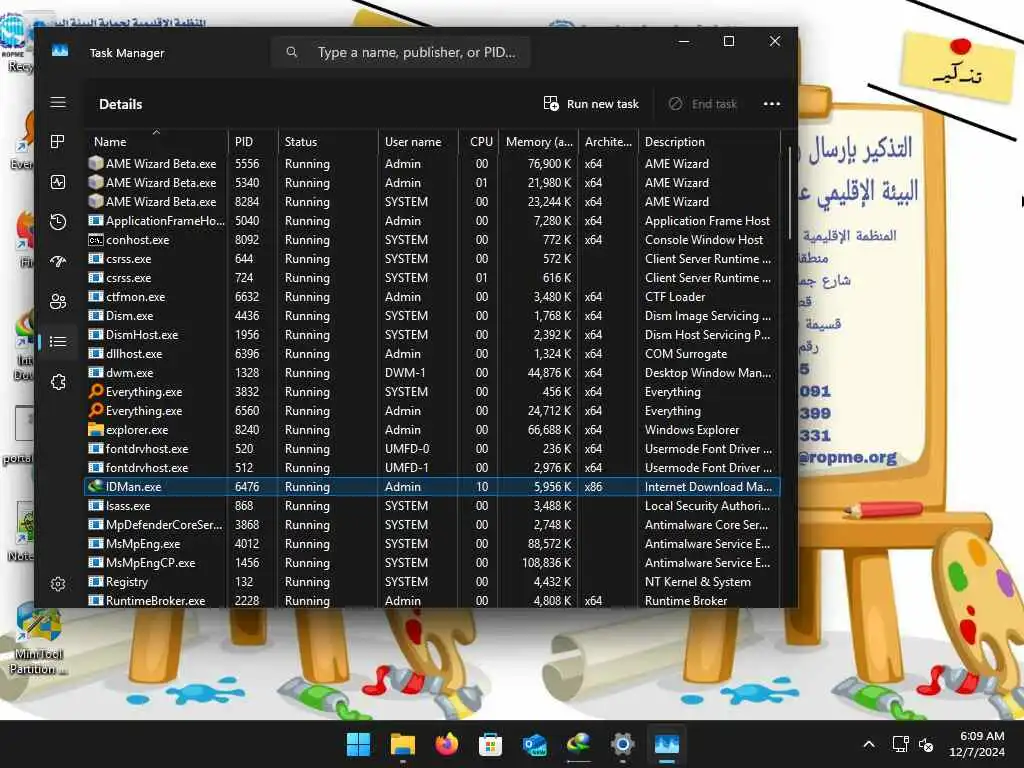Select the DismHost.exe process name
The width and height of the screenshot is (1024, 768).
142,335
